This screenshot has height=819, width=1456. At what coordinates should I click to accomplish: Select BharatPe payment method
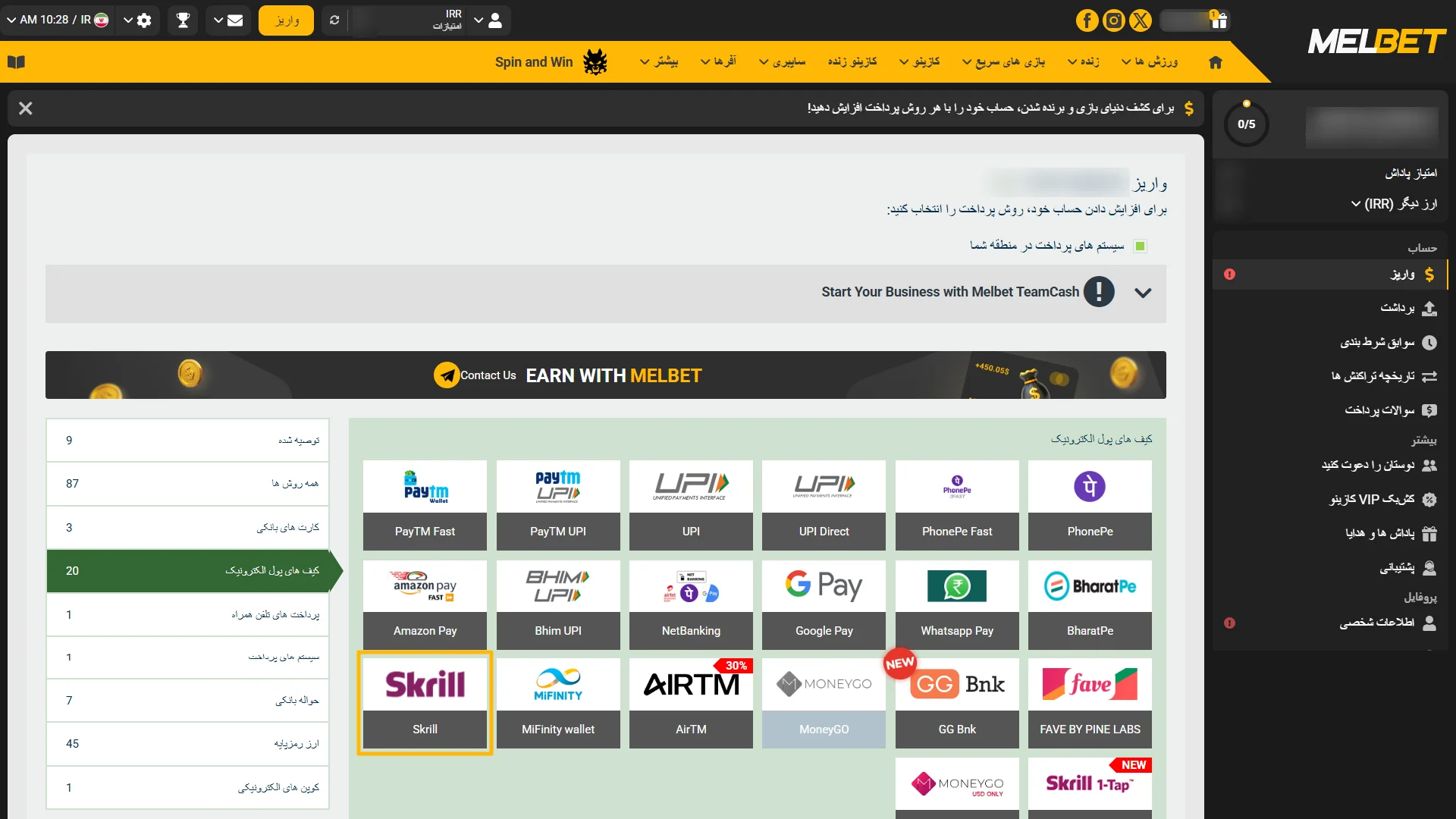coord(1090,604)
